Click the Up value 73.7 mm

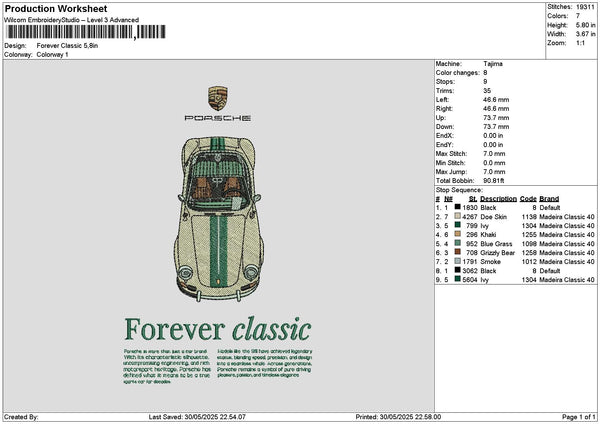click(x=496, y=118)
